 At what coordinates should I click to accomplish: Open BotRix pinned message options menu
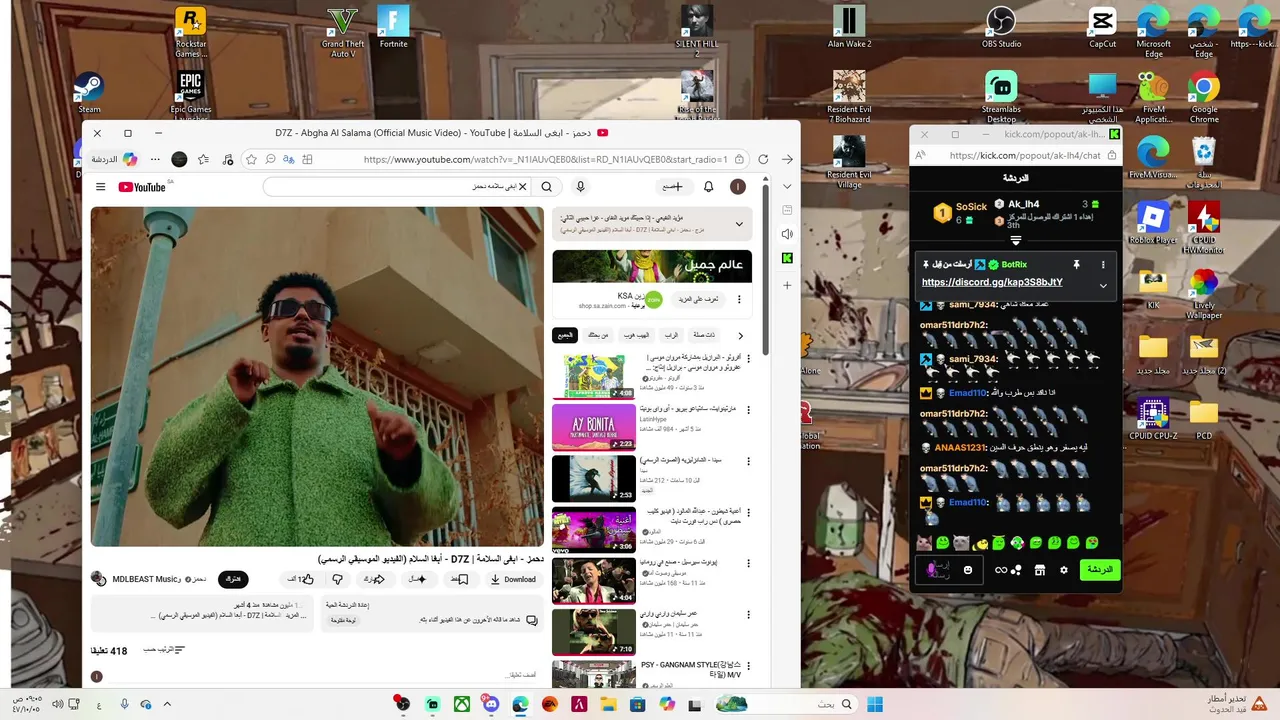(x=1103, y=265)
